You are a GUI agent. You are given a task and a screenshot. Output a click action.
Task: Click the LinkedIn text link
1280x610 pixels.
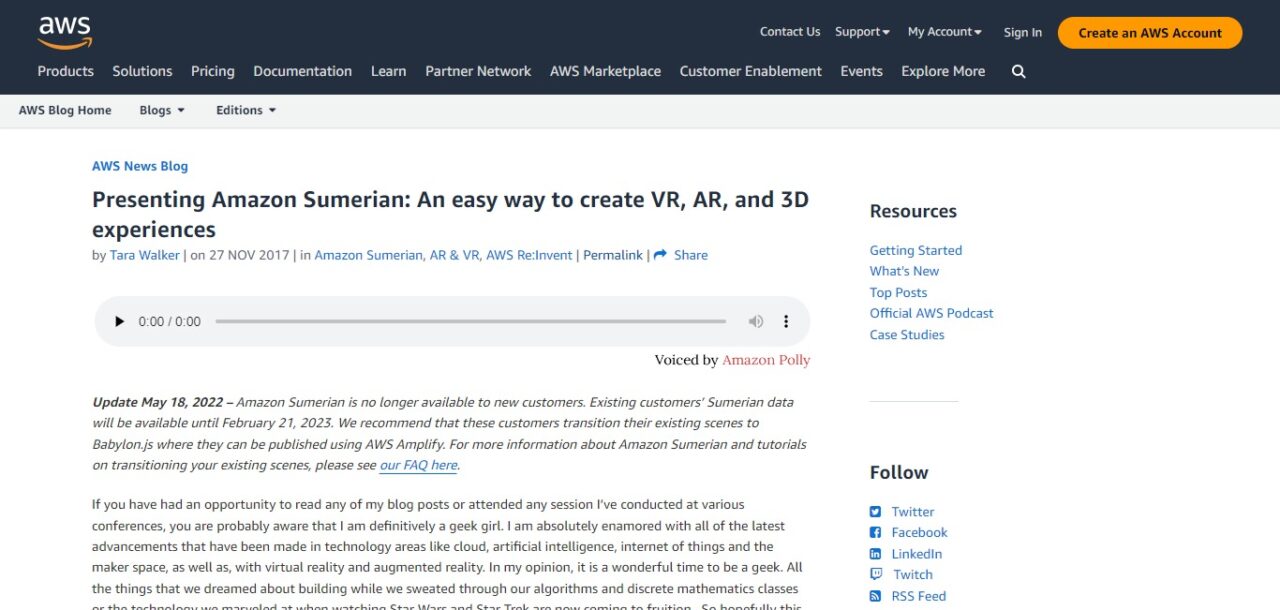click(917, 554)
